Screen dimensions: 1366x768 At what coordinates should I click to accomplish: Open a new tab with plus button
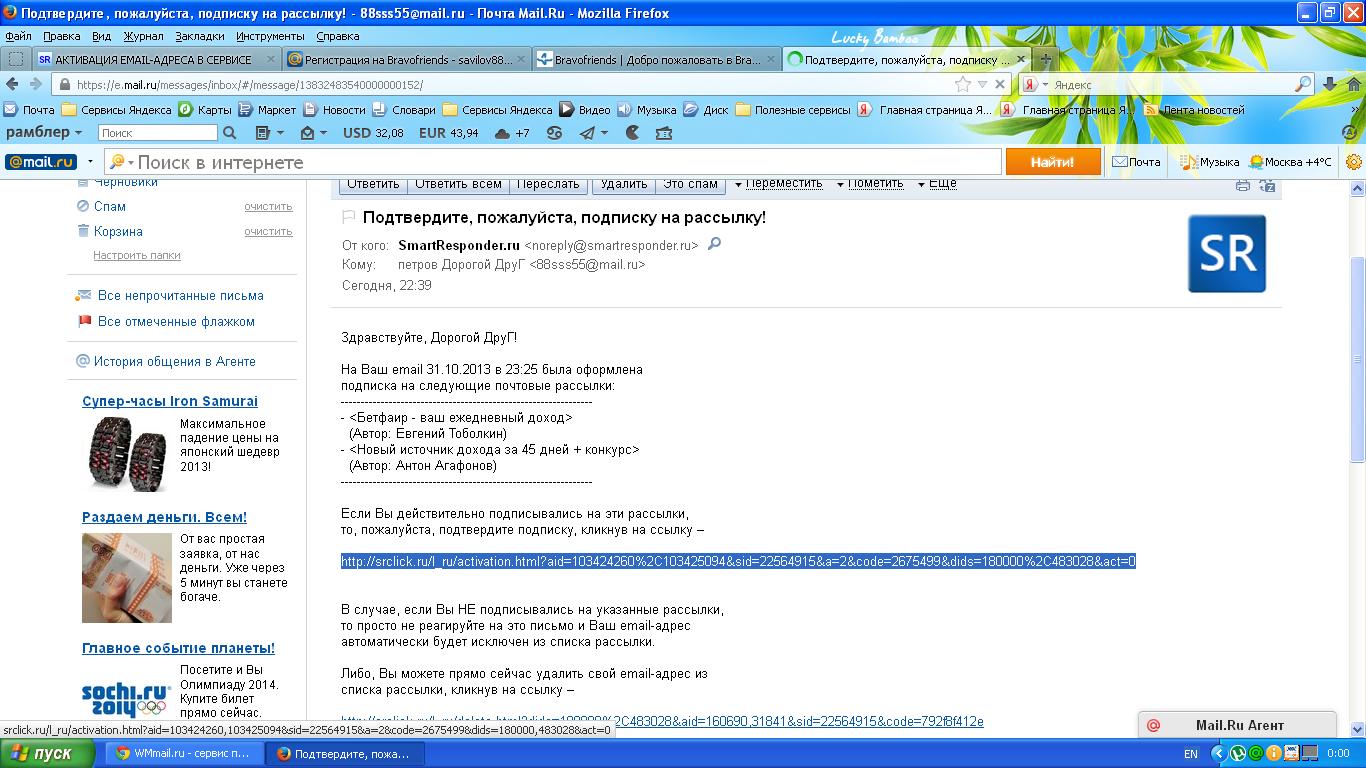pyautogui.click(x=1045, y=60)
